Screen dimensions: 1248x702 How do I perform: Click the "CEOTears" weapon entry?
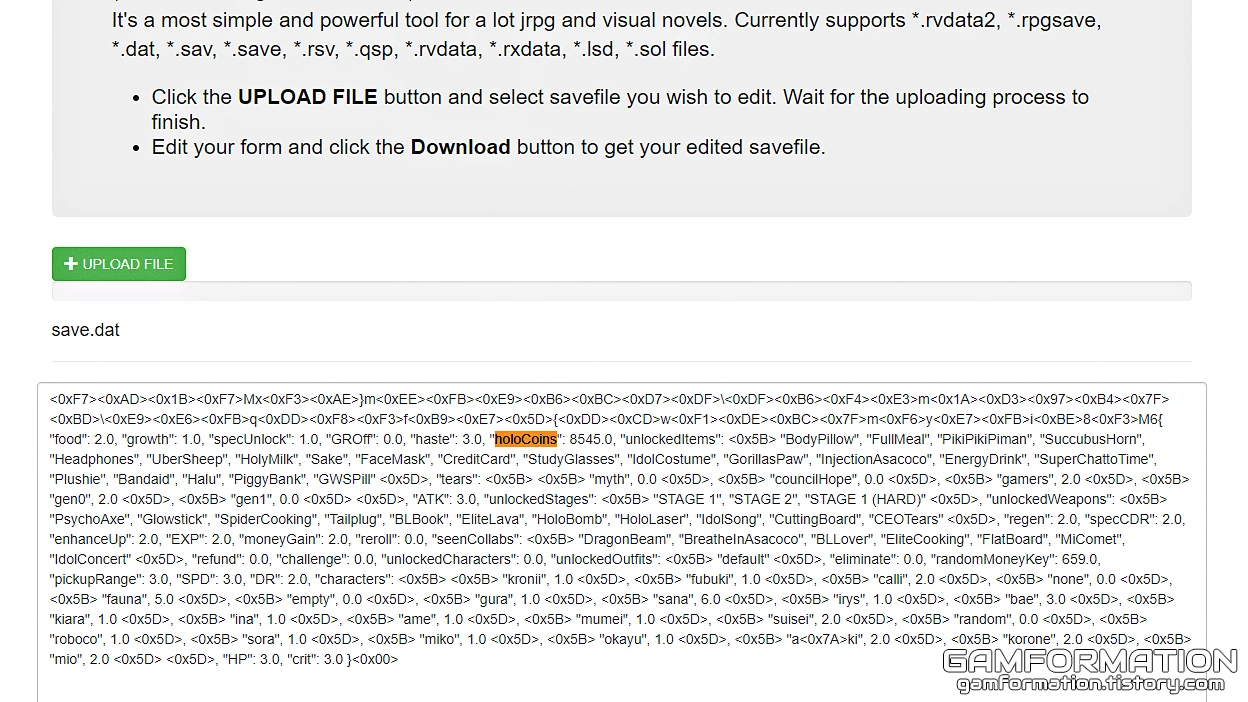coord(905,519)
